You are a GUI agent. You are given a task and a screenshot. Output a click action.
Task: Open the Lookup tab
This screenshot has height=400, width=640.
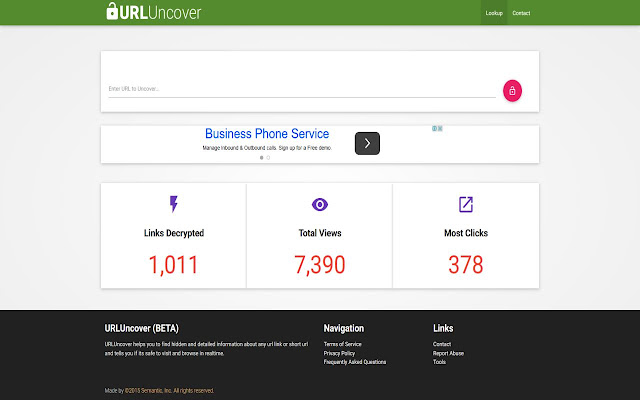pyautogui.click(x=494, y=13)
